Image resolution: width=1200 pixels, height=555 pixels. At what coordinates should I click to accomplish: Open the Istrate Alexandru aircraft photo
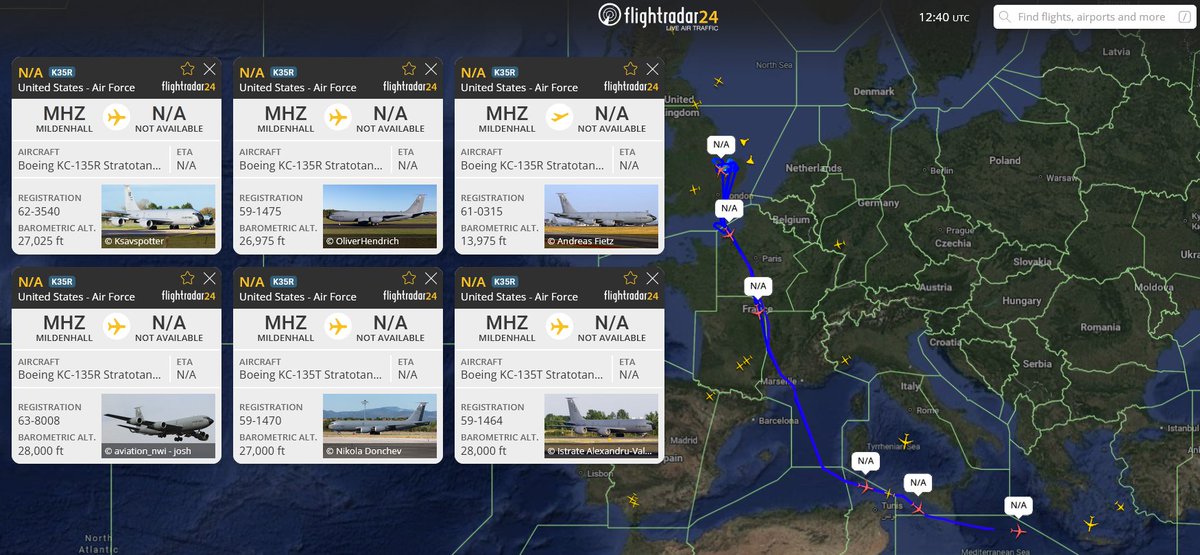601,426
